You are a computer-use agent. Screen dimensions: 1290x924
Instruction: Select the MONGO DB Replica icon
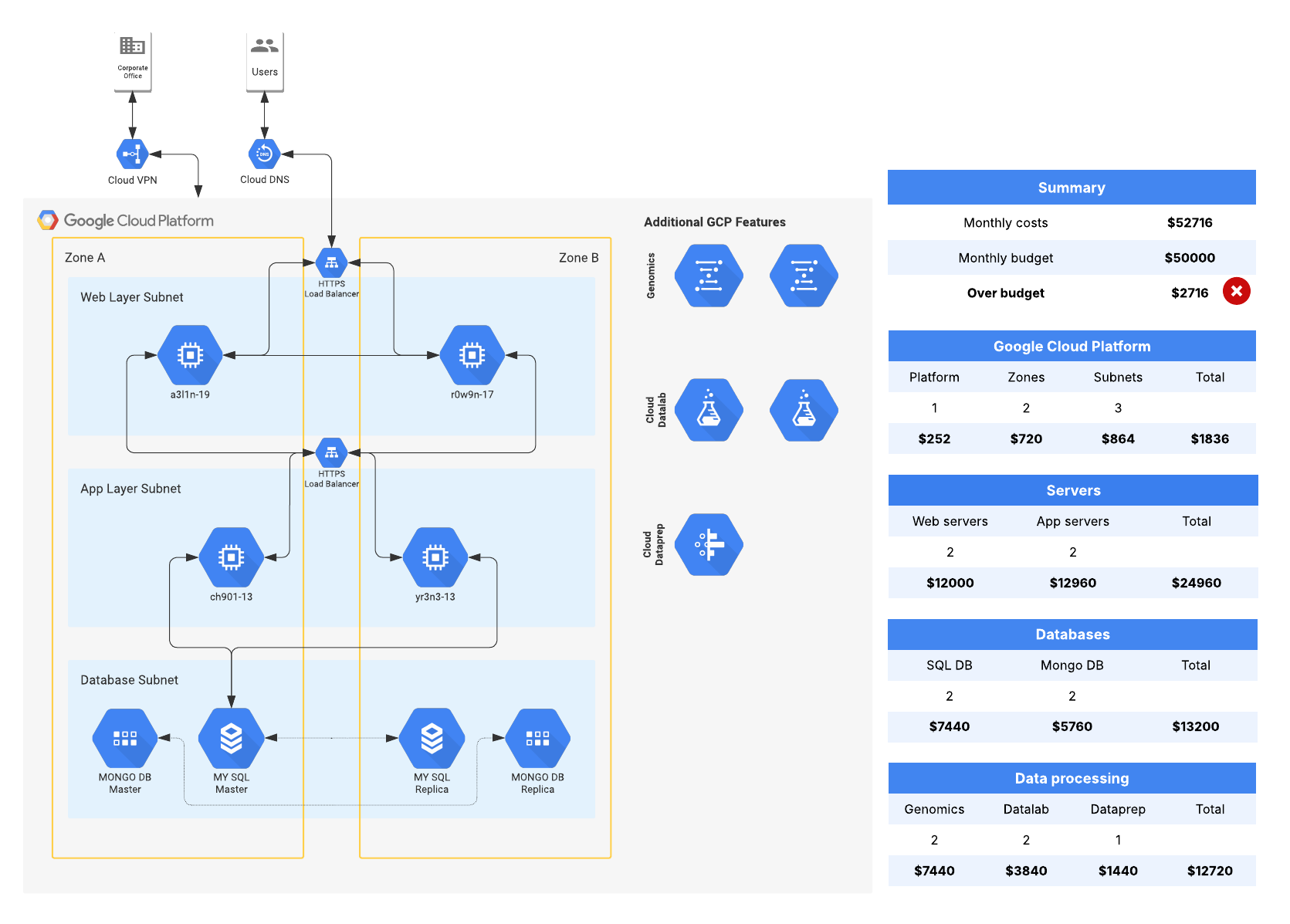coord(537,739)
